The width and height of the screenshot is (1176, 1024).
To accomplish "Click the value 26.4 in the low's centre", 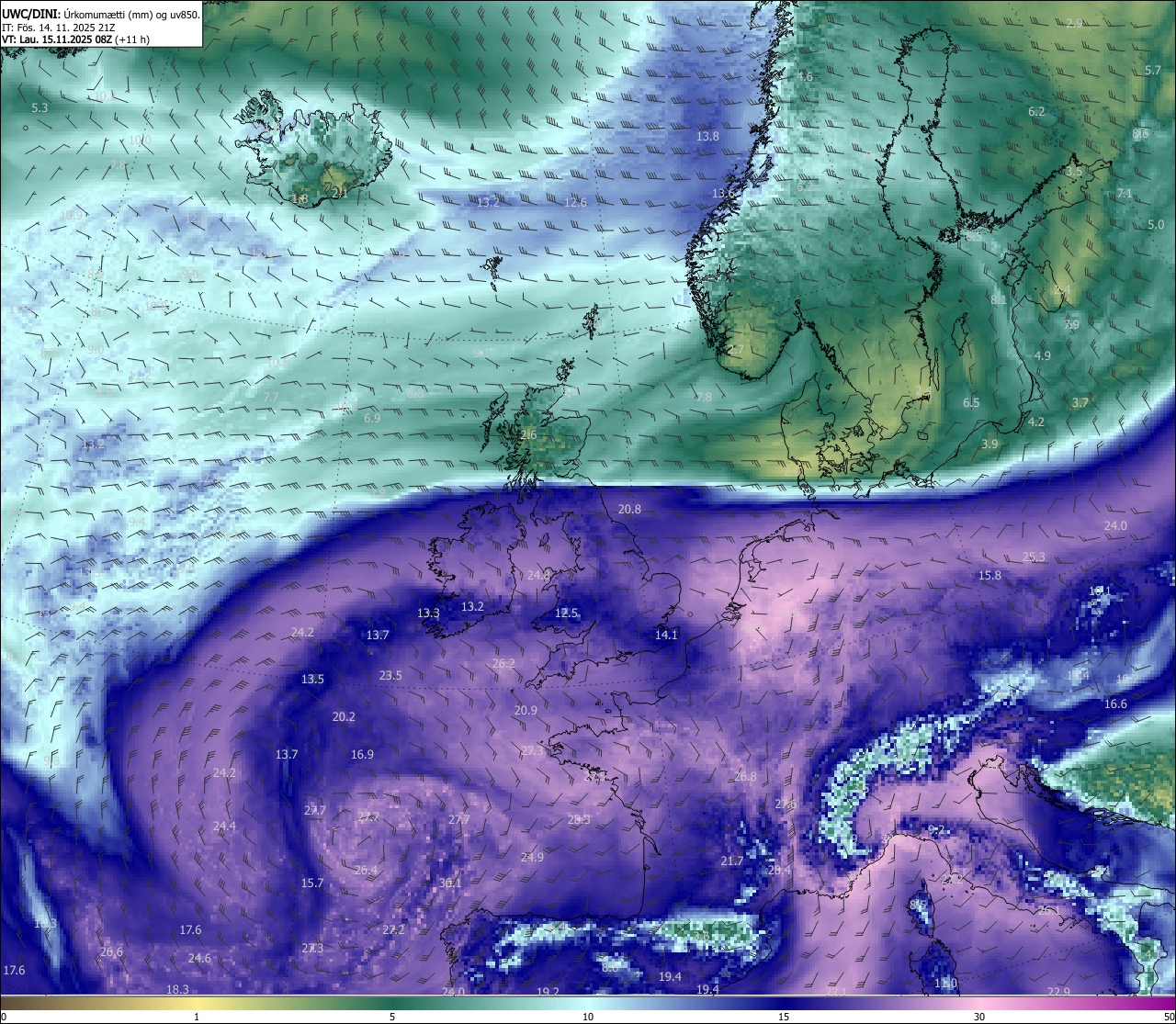I will point(366,870).
